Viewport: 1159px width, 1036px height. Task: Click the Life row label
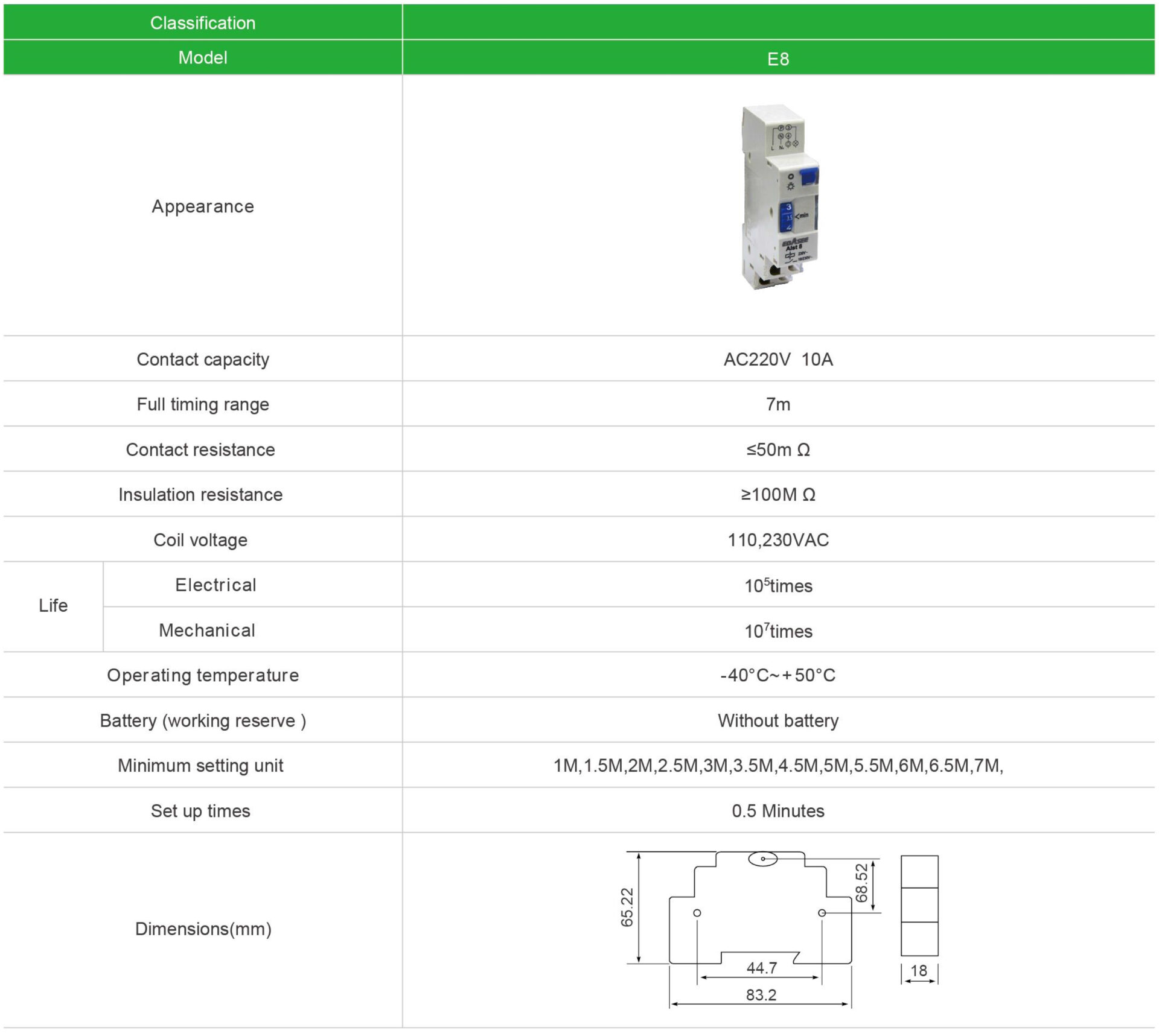53,606
